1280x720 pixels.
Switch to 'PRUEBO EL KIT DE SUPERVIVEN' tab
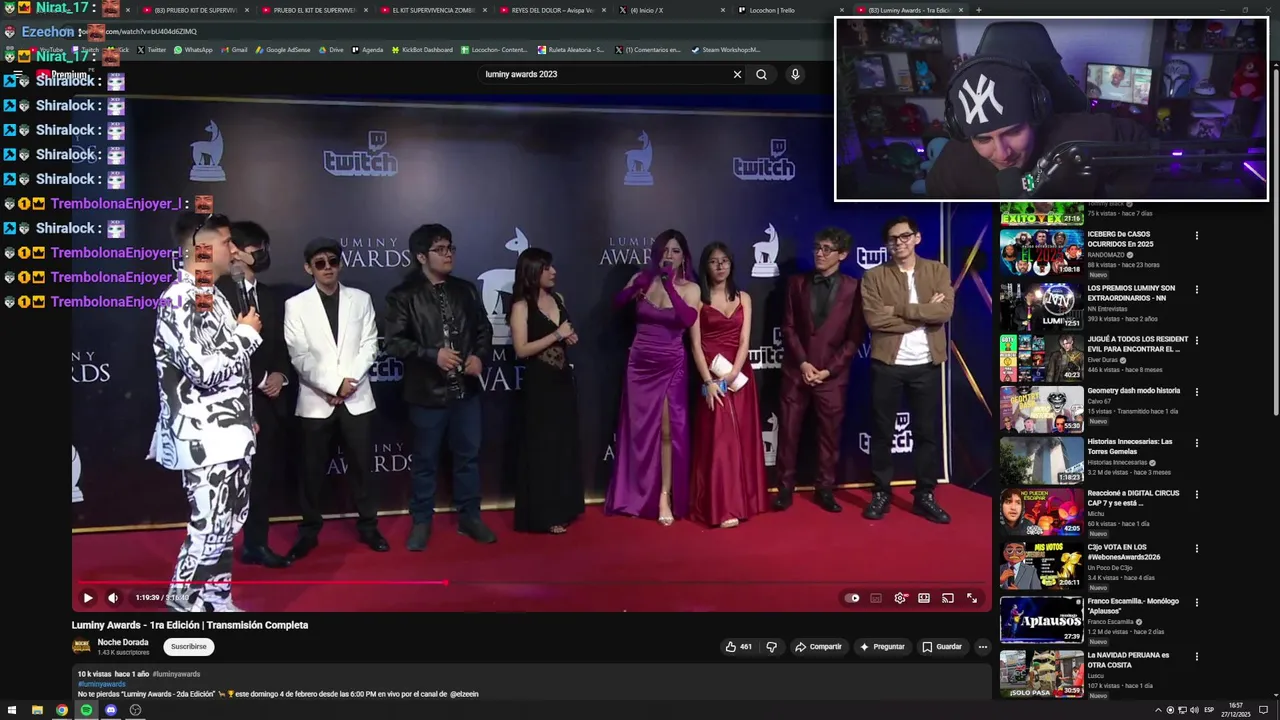[314, 10]
